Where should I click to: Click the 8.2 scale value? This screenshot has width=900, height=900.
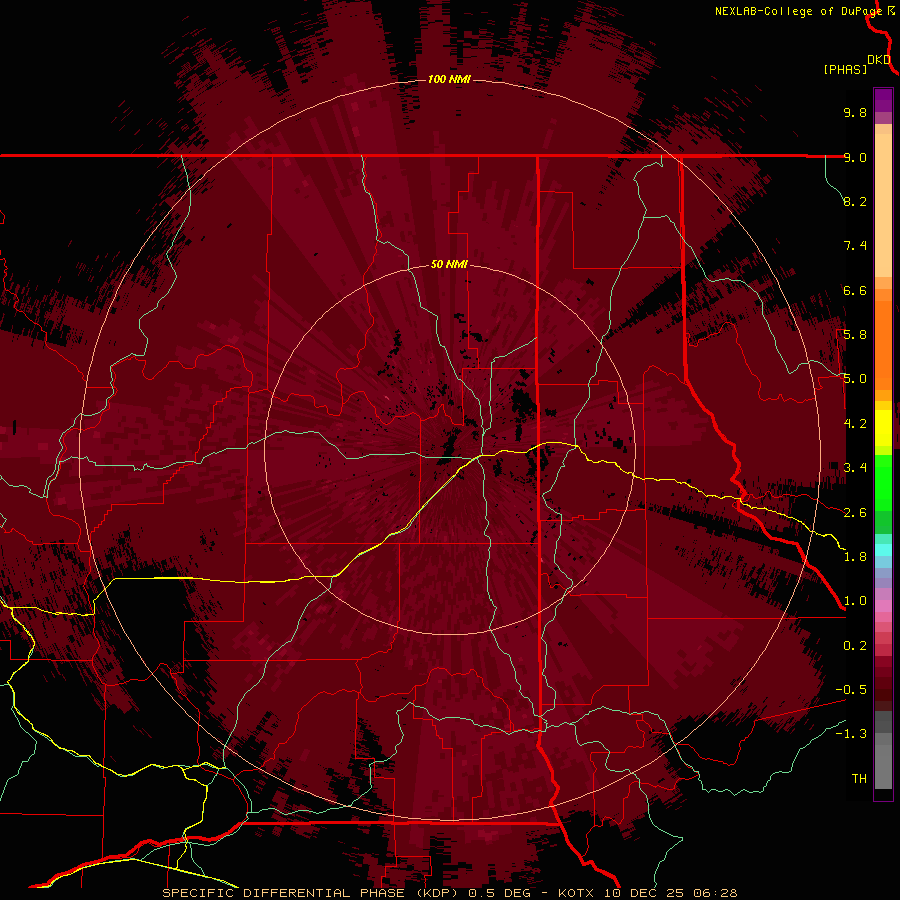click(855, 201)
